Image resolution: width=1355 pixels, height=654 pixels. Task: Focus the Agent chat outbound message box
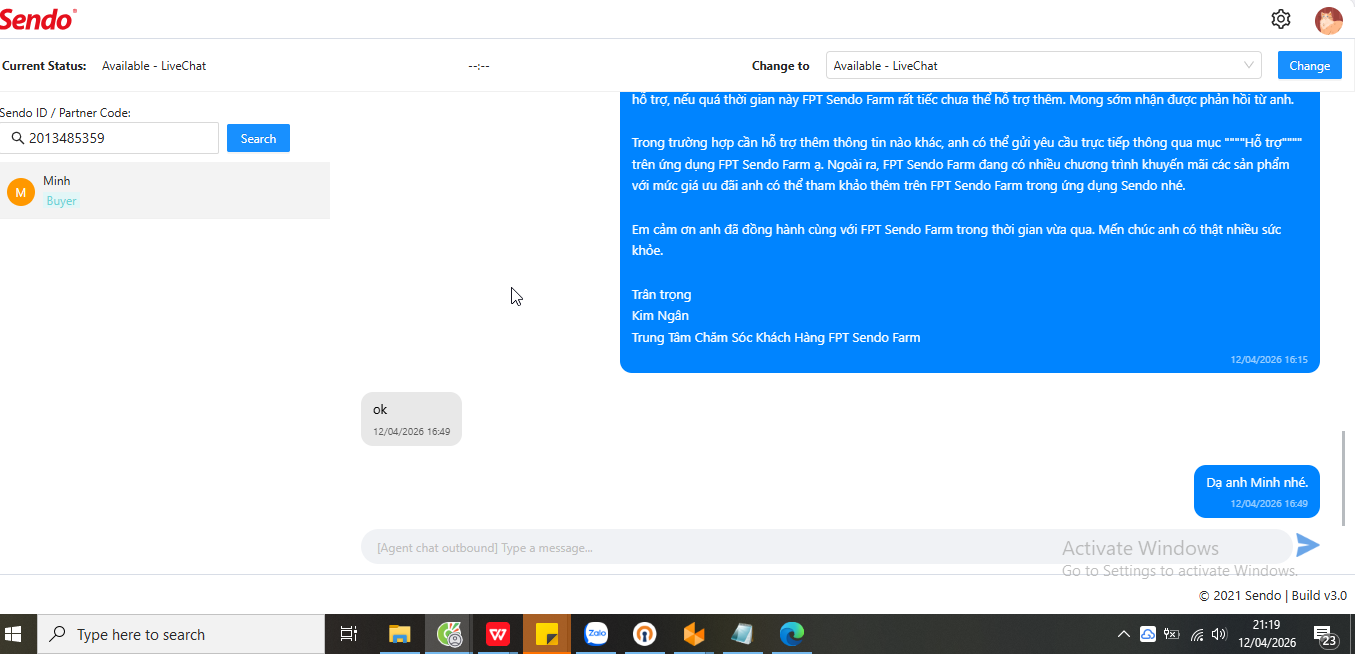[x=826, y=547]
